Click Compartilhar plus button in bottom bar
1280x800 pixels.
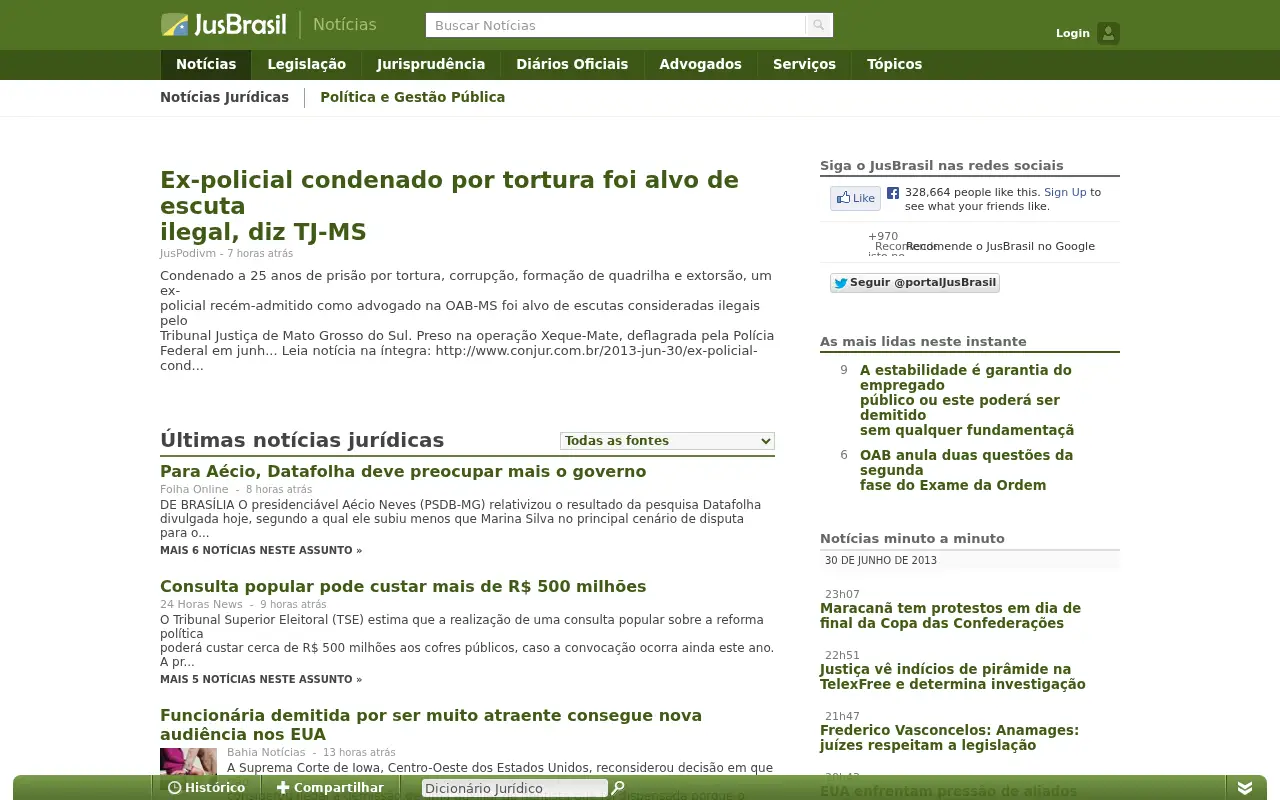point(330,788)
